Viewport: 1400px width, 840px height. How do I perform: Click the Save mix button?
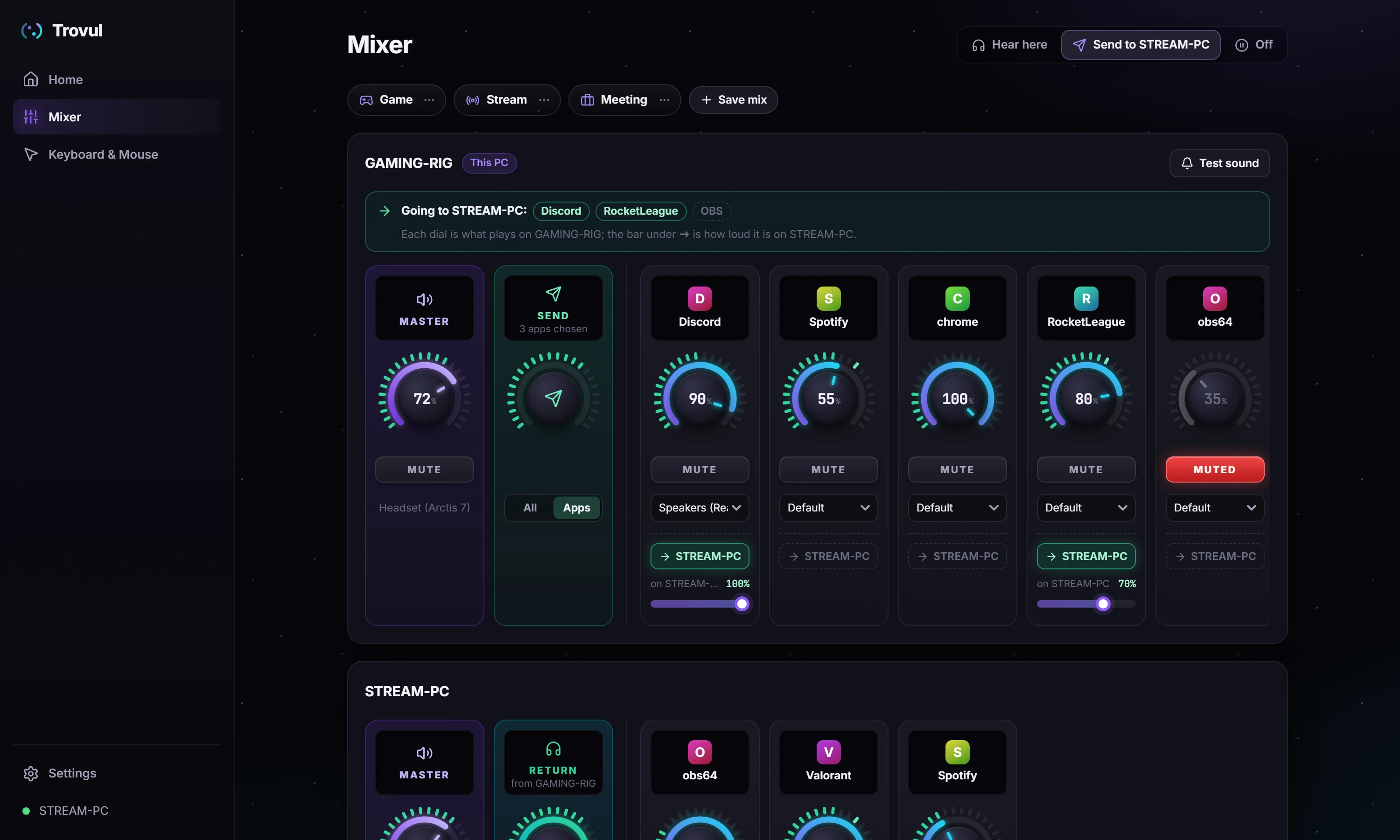click(734, 99)
